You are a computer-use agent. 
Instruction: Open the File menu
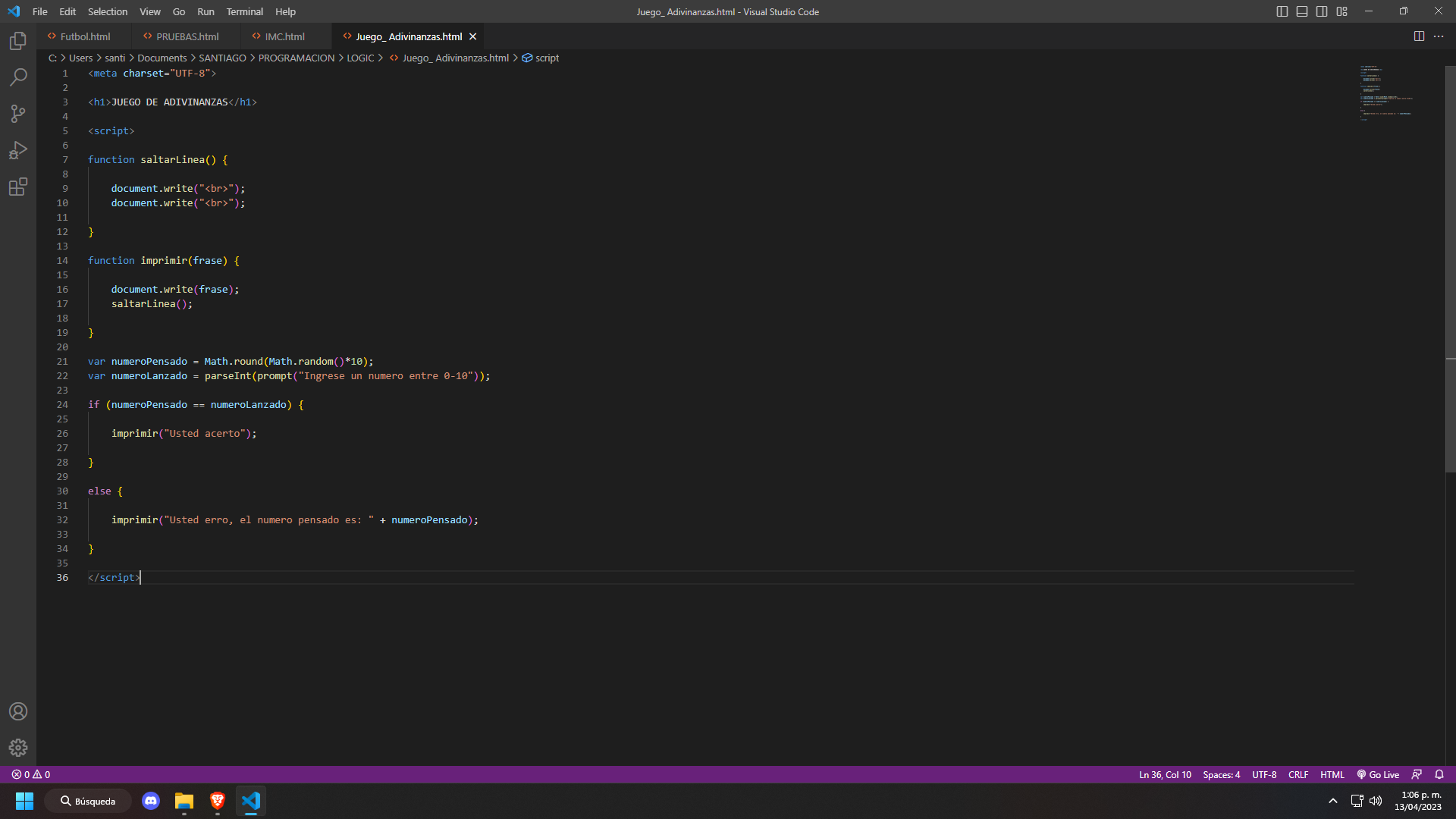40,11
